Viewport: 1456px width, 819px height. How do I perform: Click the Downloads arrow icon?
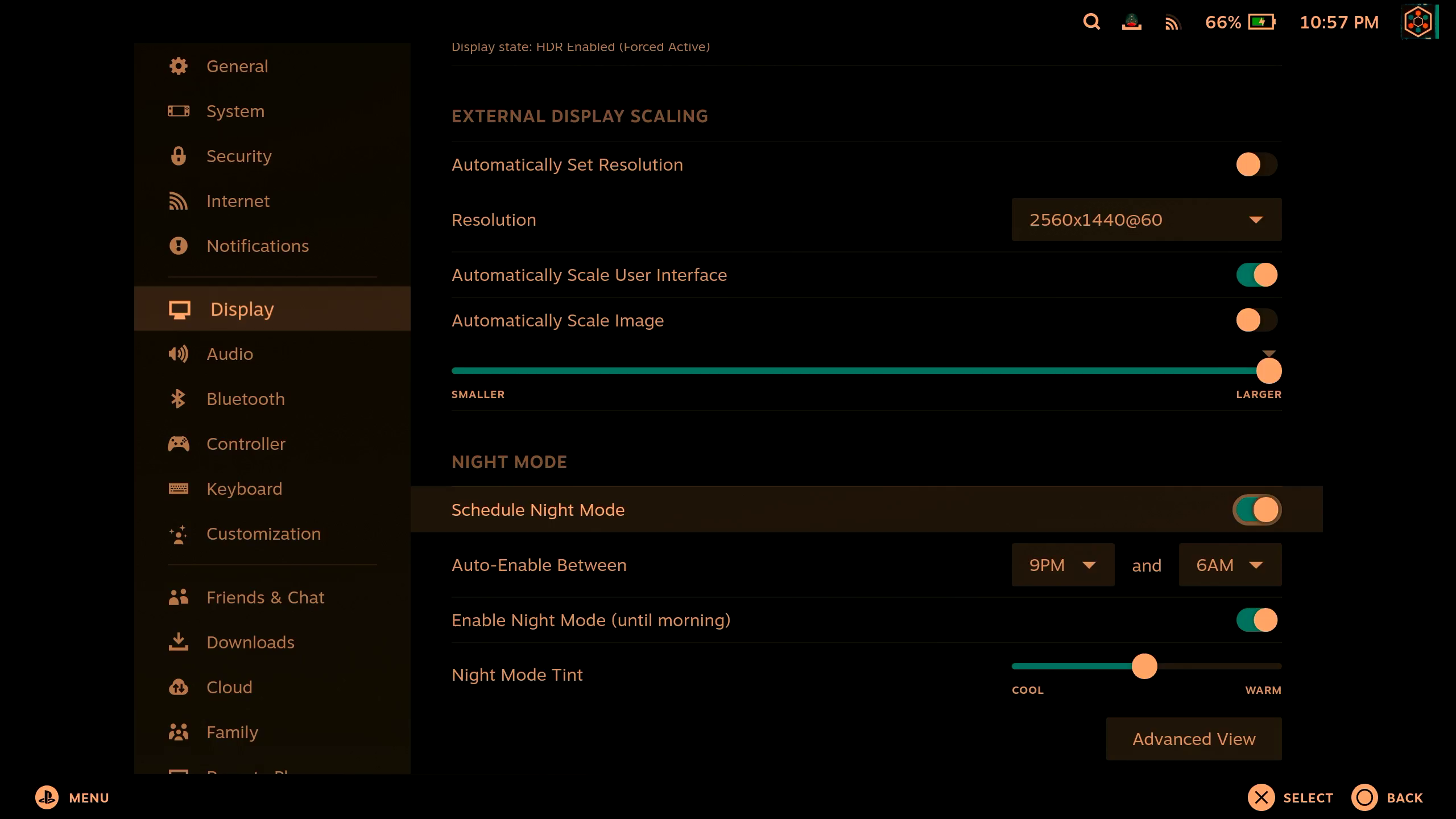[x=178, y=642]
